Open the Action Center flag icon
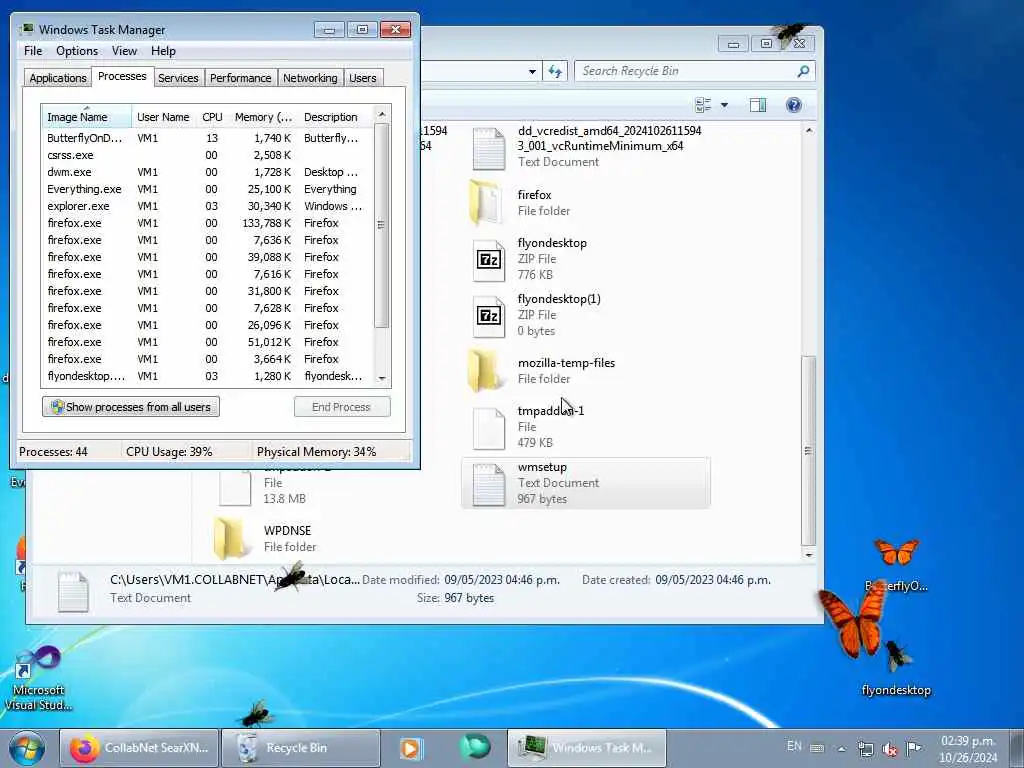 click(914, 748)
